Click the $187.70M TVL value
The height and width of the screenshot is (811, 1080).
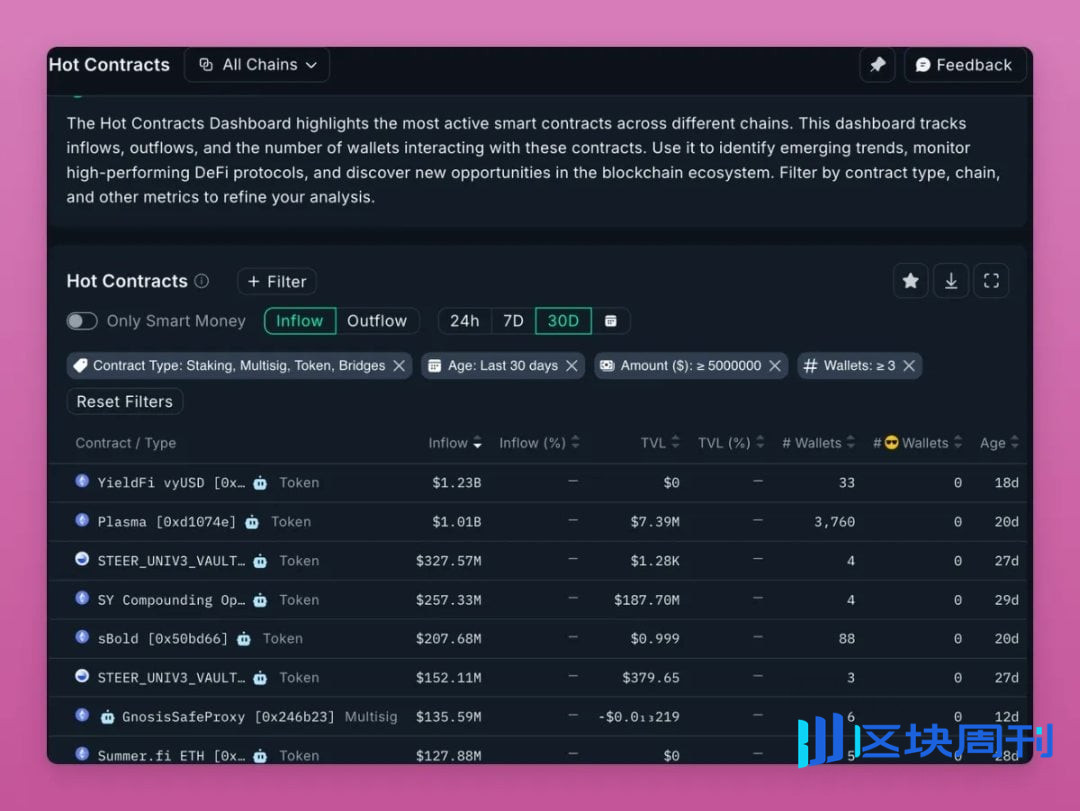click(x=647, y=600)
